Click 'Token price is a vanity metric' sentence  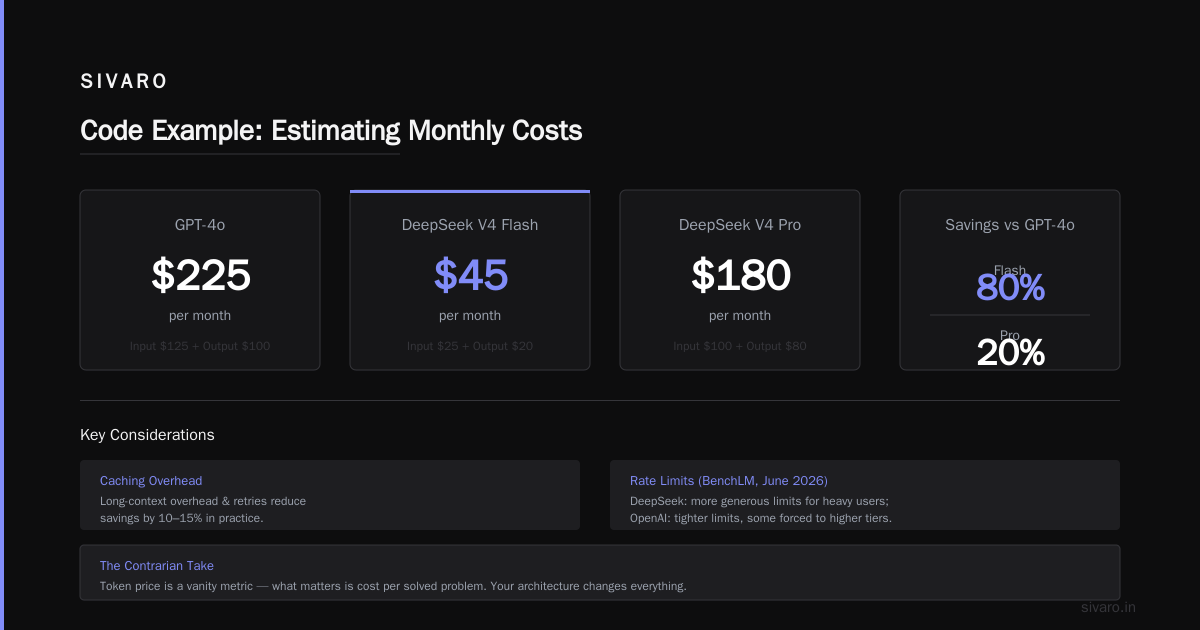pos(393,586)
